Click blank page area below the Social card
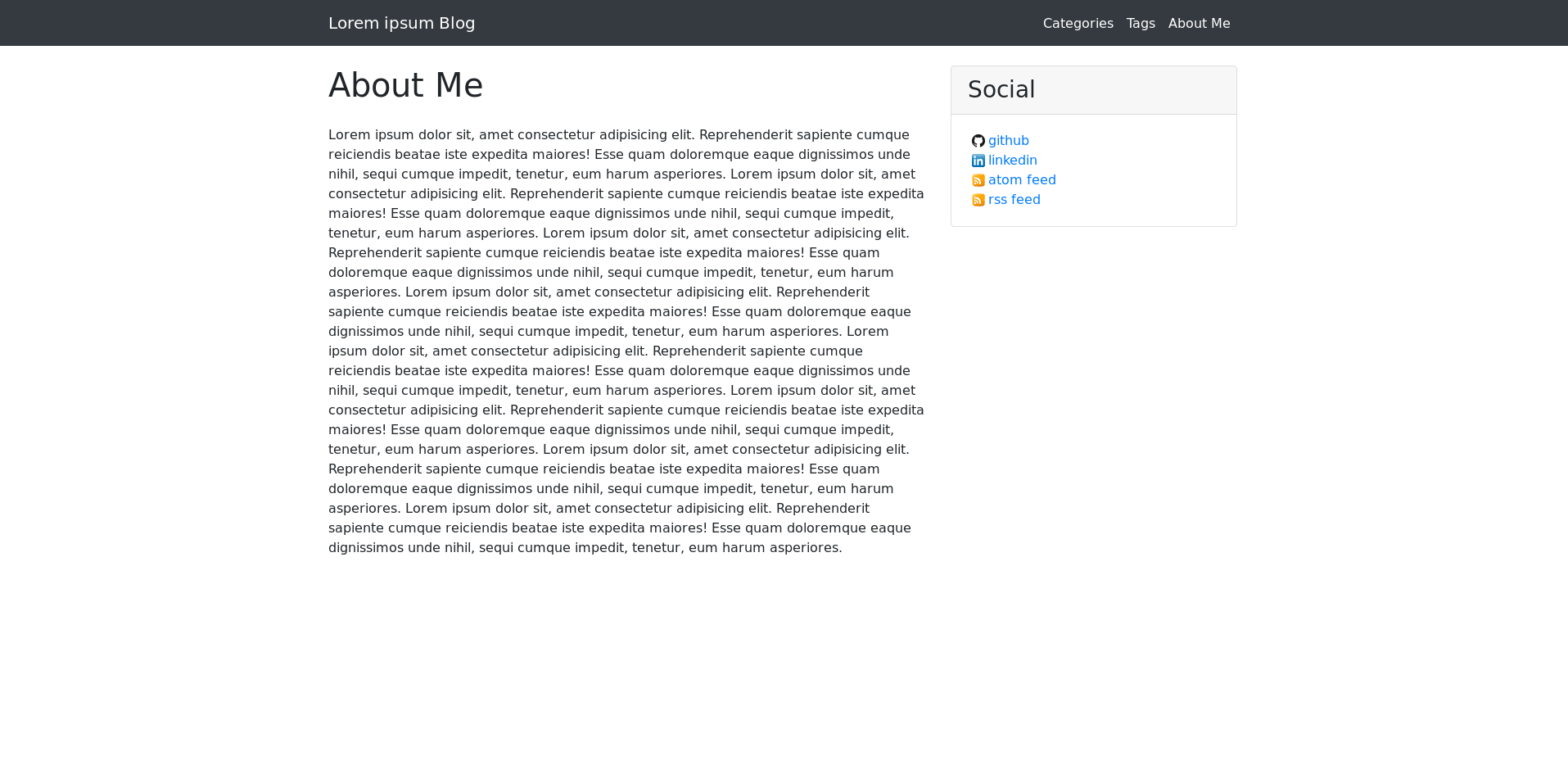The image size is (1568, 761). [1093, 410]
